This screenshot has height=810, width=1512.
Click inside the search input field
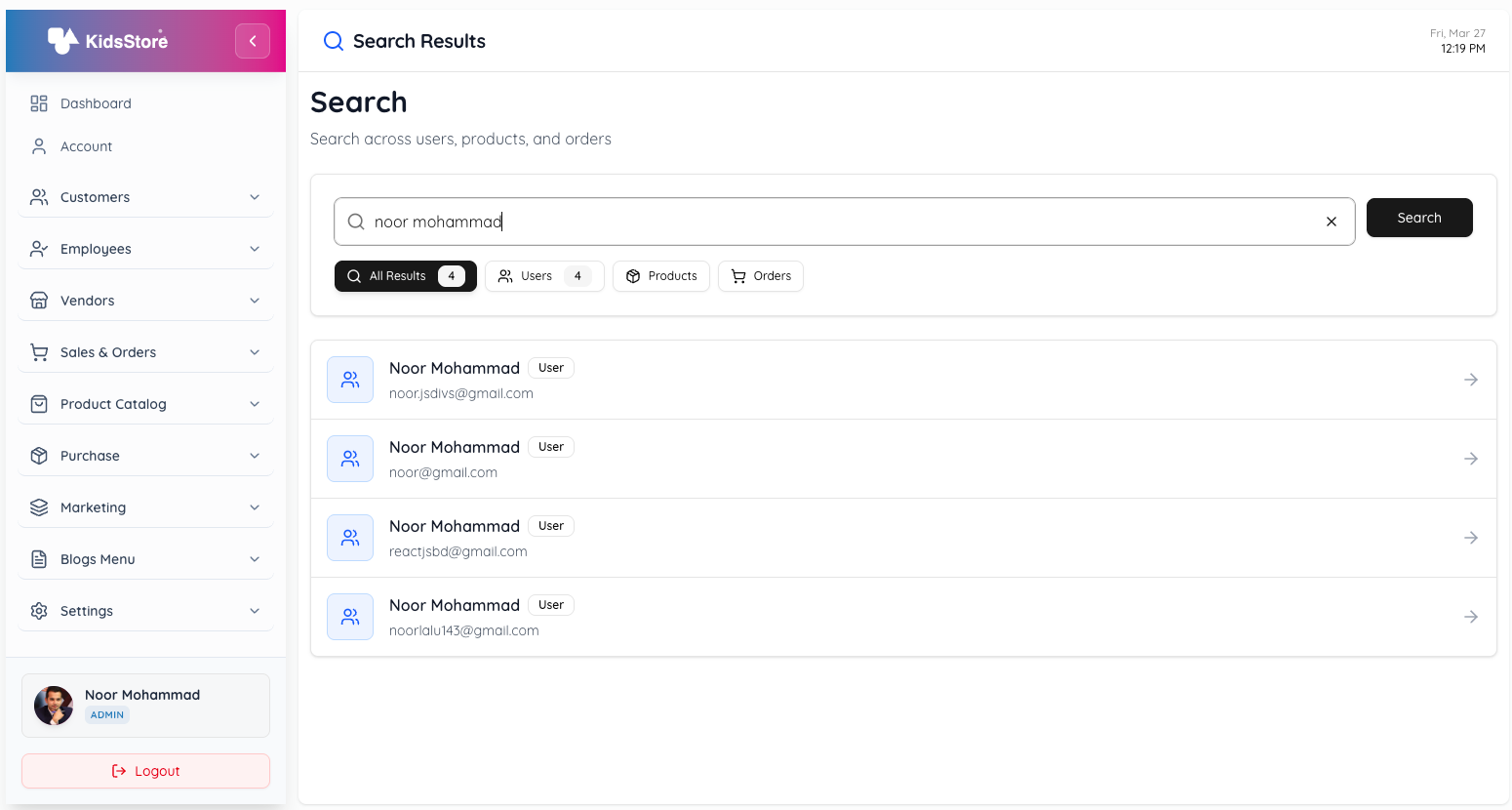780,222
